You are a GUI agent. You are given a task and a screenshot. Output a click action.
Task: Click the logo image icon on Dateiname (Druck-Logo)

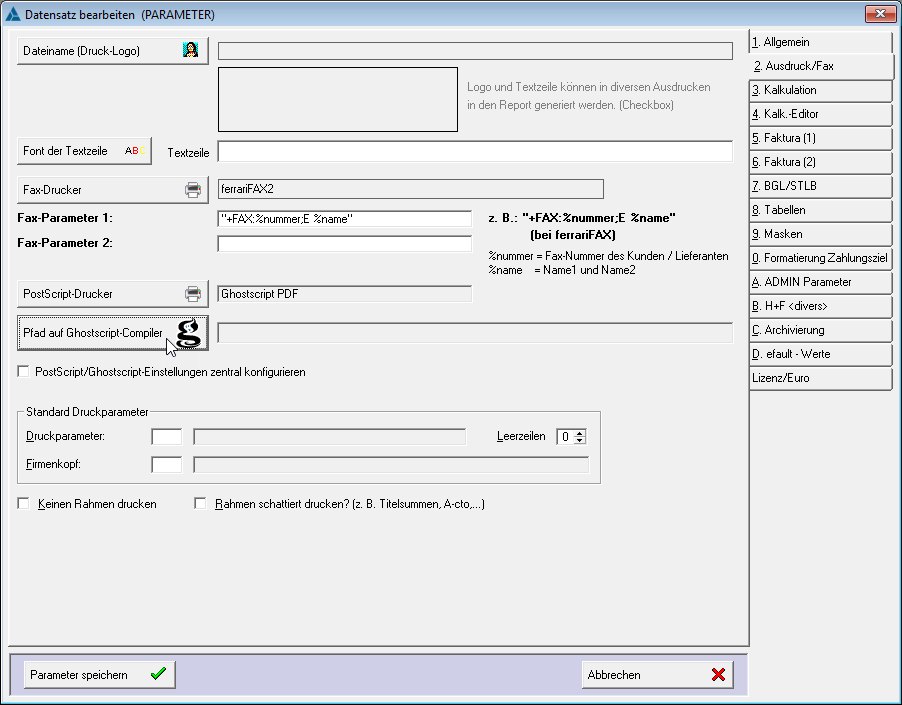192,50
